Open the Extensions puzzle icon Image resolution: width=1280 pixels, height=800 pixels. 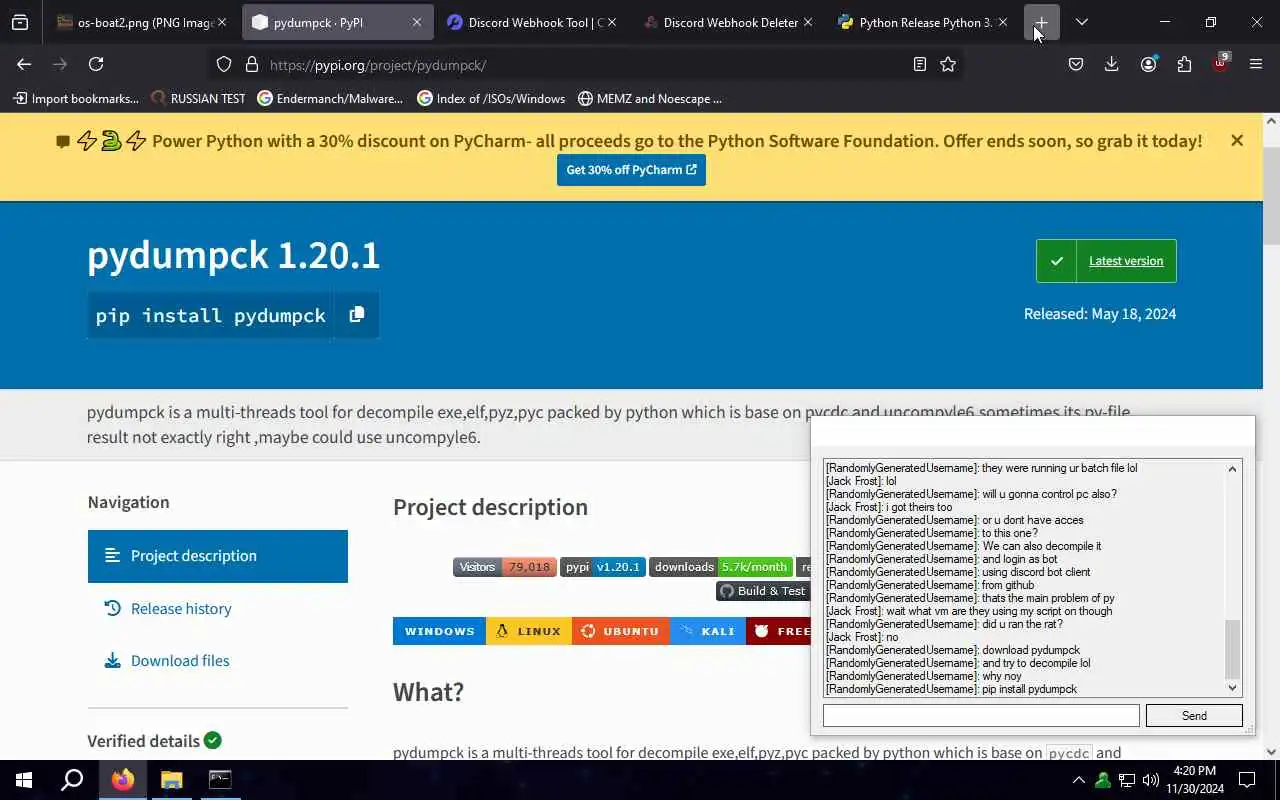pyautogui.click(x=1184, y=64)
